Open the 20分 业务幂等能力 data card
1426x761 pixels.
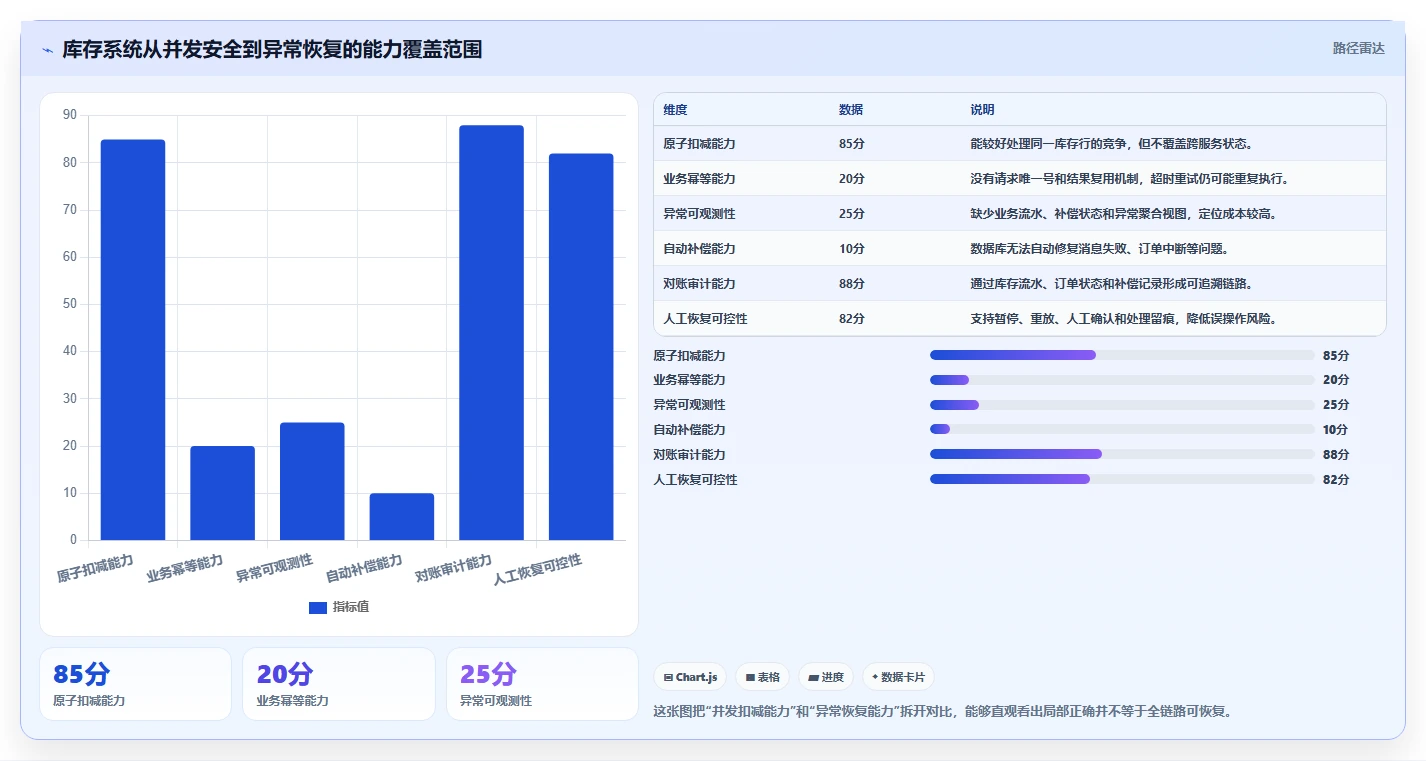(339, 684)
